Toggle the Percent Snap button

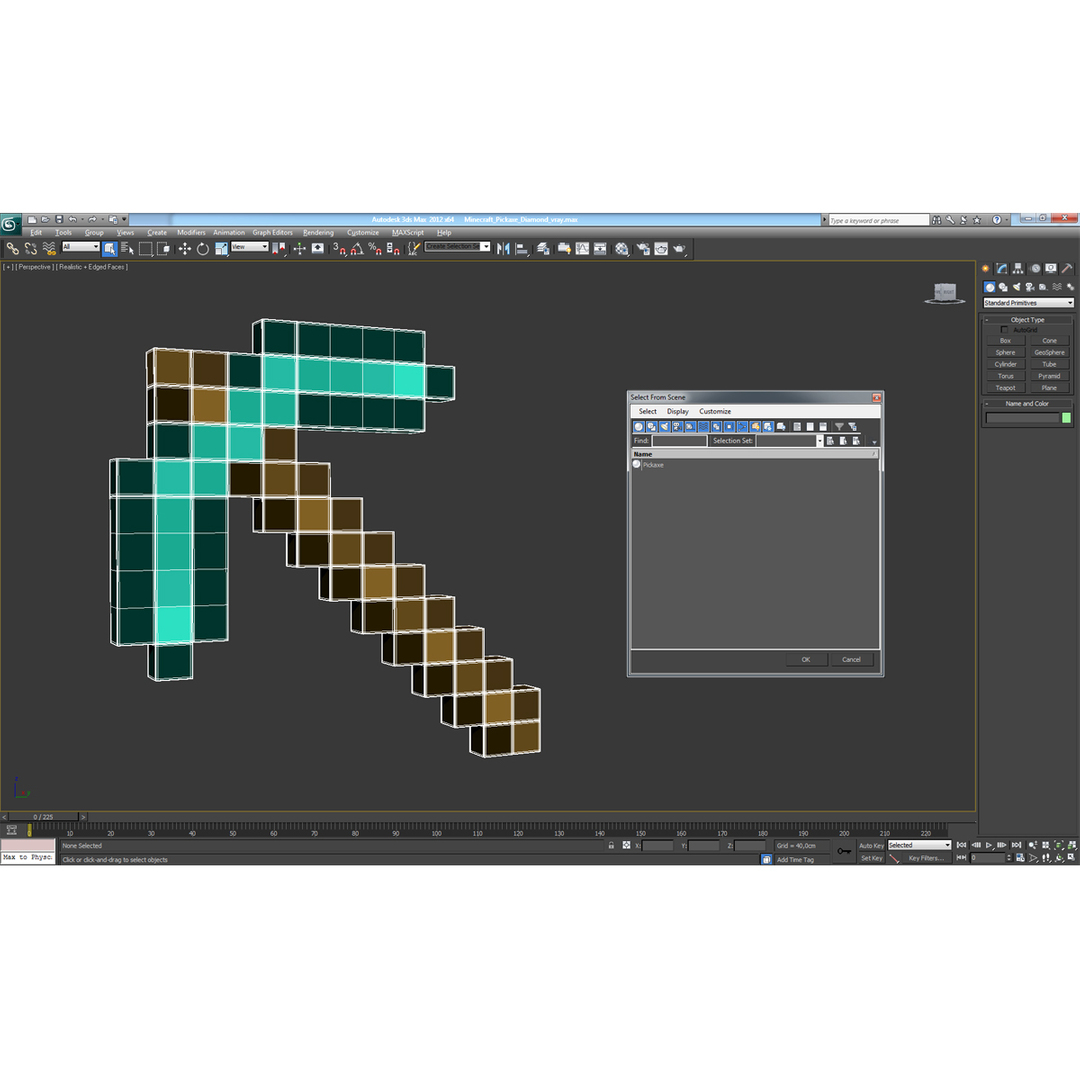point(375,249)
